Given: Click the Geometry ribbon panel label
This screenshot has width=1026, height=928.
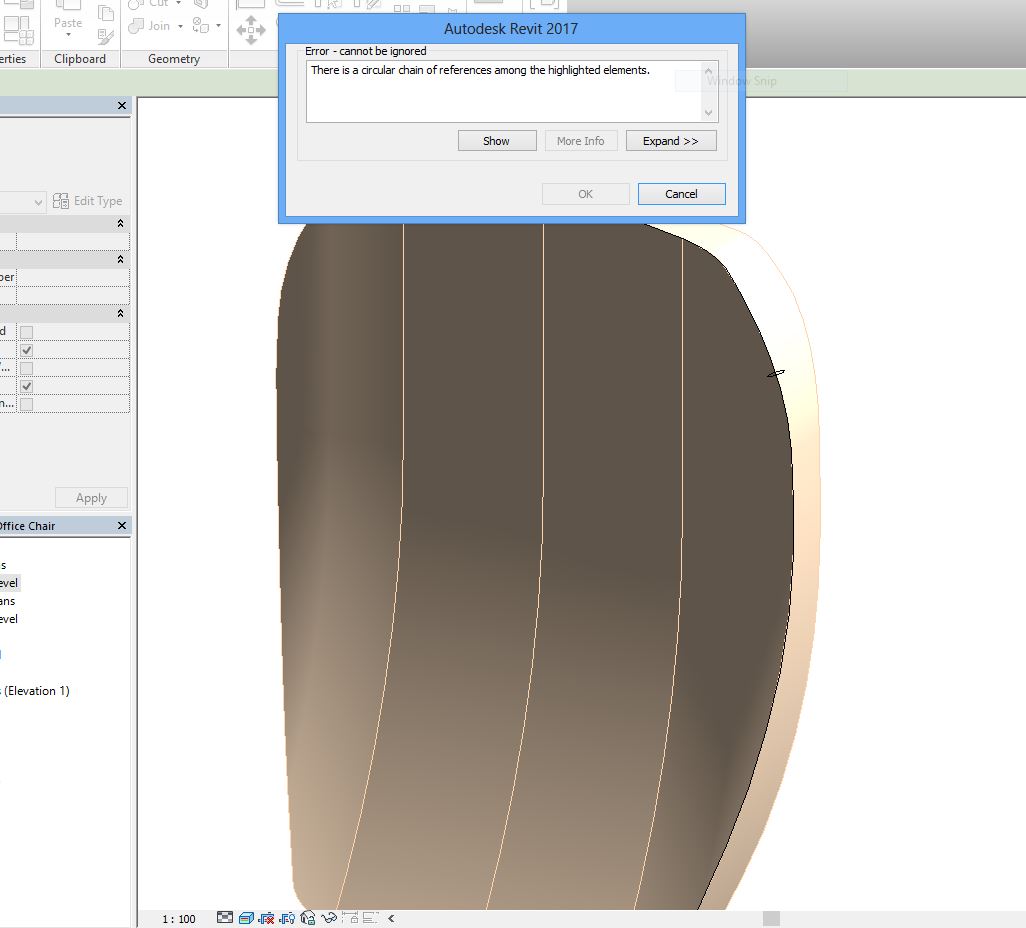Looking at the screenshot, I should pyautogui.click(x=173, y=58).
